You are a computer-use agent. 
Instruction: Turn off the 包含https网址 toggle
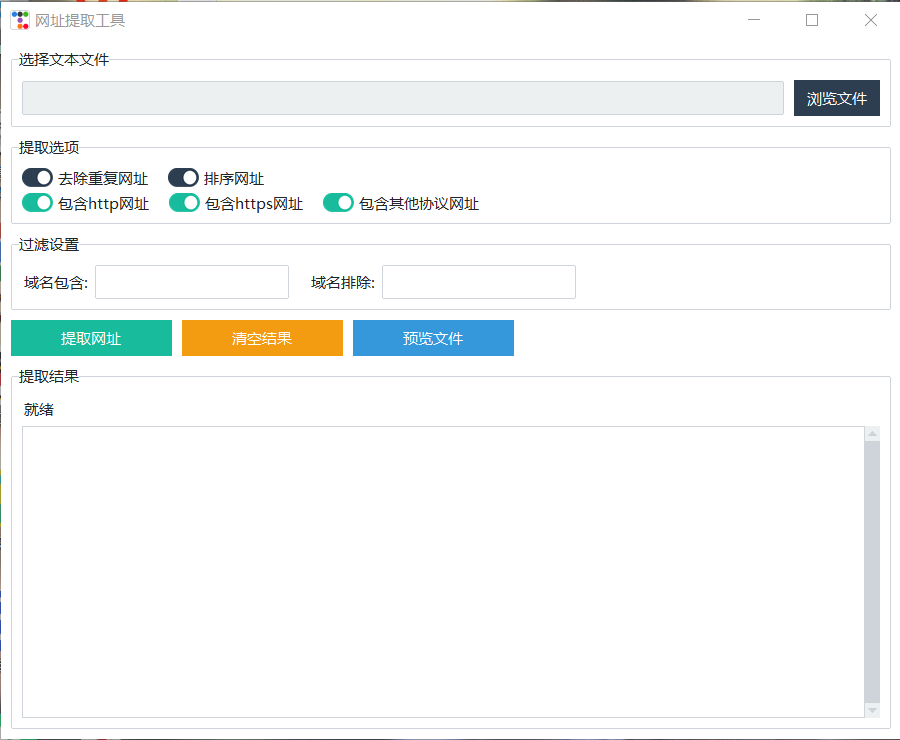point(184,202)
